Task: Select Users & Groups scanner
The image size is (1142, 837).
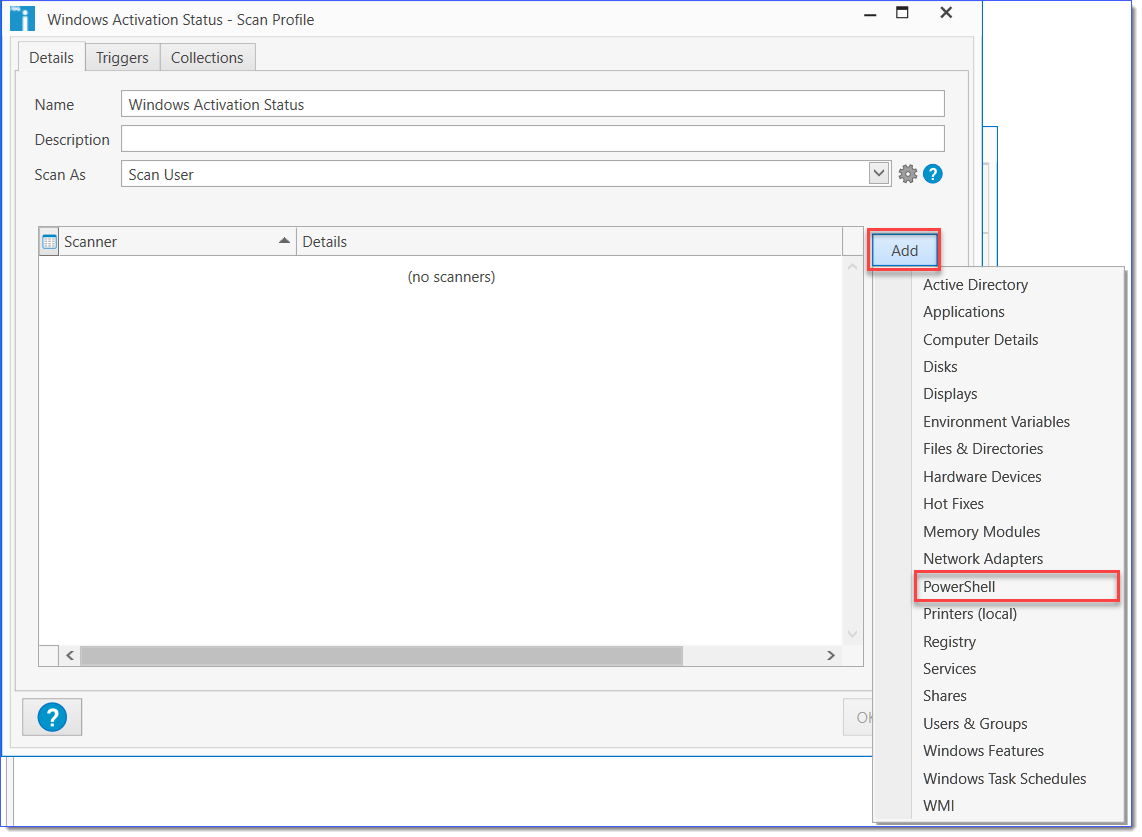Action: (x=974, y=723)
